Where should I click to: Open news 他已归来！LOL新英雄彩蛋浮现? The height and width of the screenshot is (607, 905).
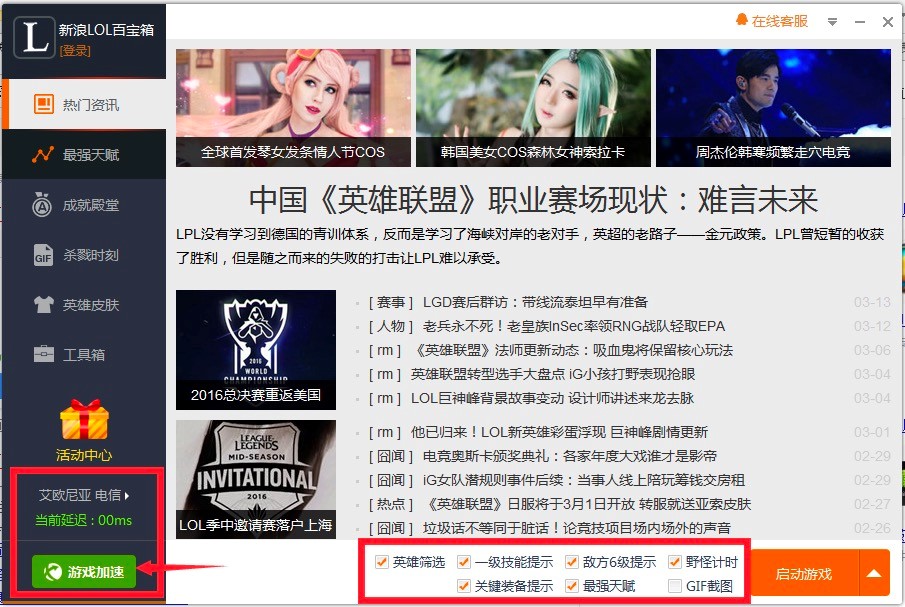(559, 432)
